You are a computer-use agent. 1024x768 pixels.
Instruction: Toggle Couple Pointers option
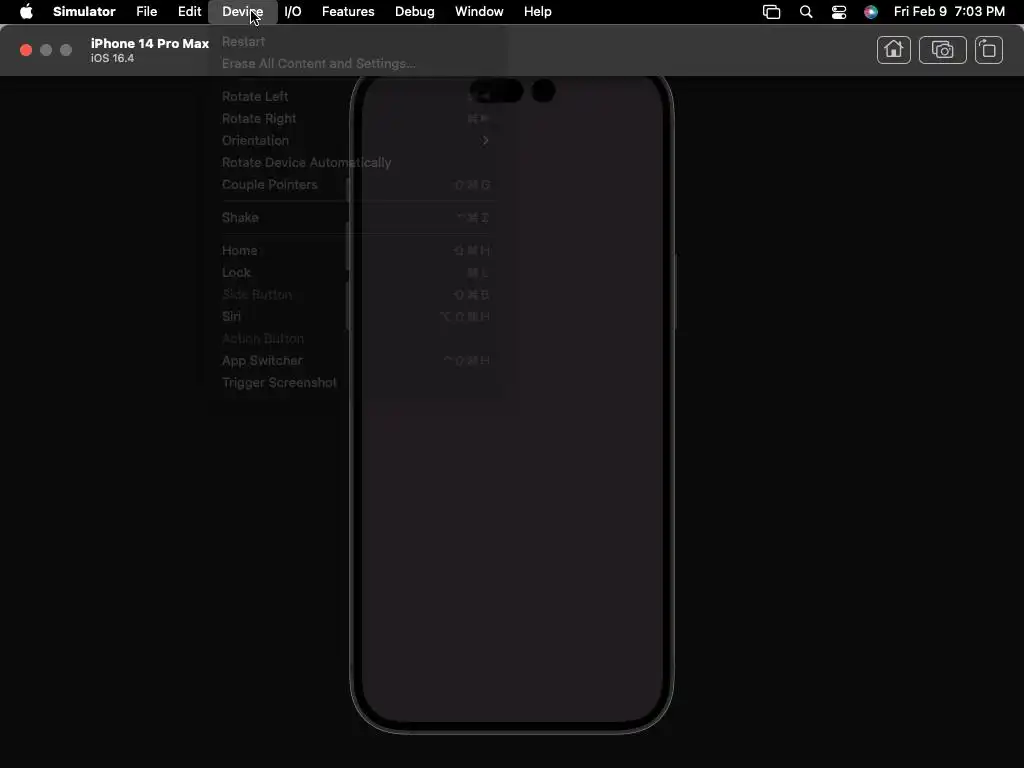coord(357,185)
